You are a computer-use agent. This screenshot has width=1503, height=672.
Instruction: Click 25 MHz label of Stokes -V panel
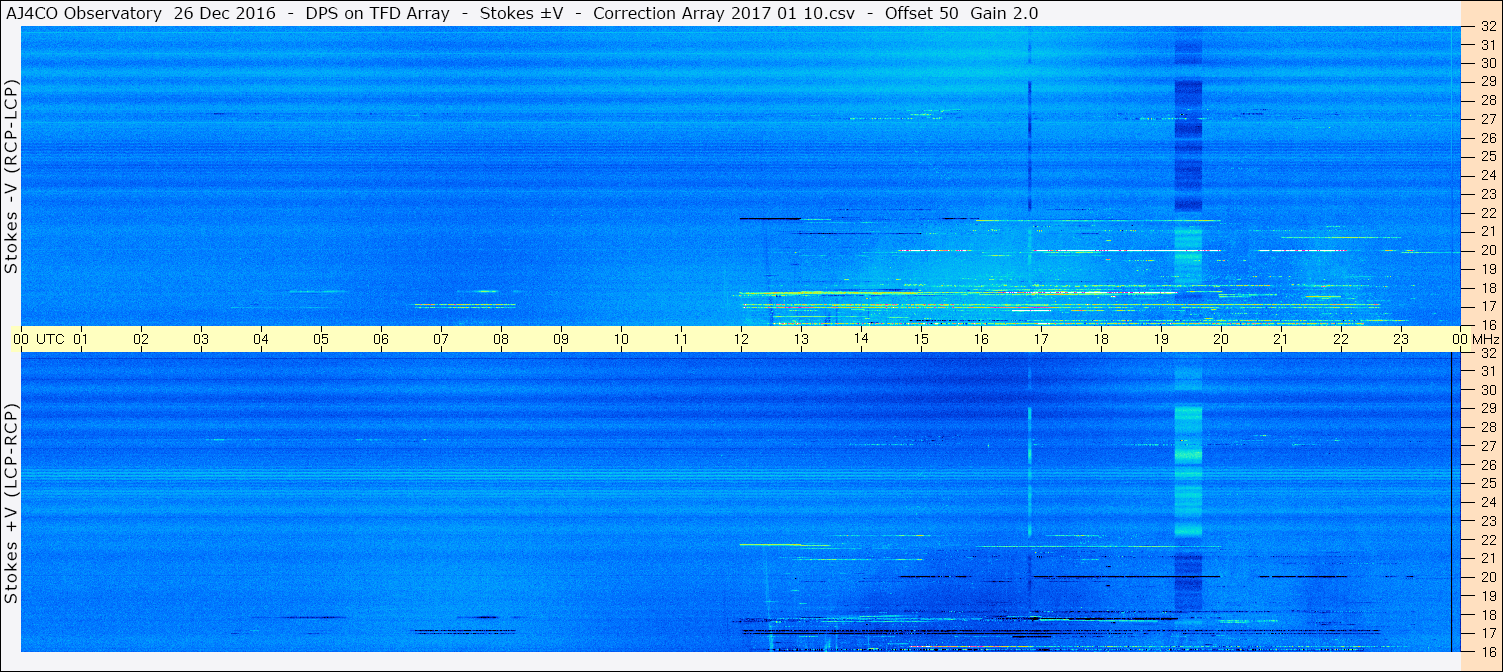tap(1488, 156)
